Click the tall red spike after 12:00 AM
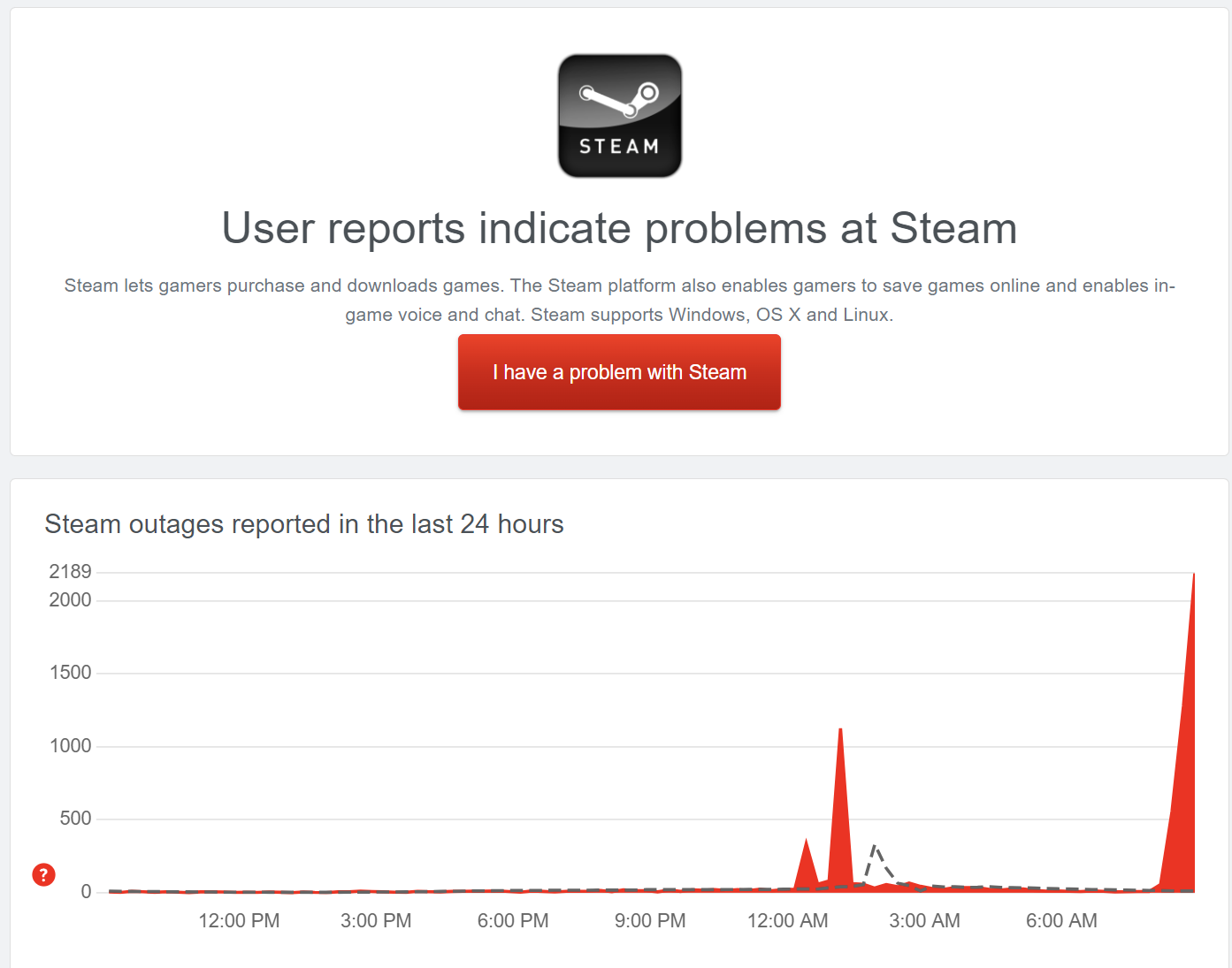The image size is (1232, 968). (x=840, y=822)
